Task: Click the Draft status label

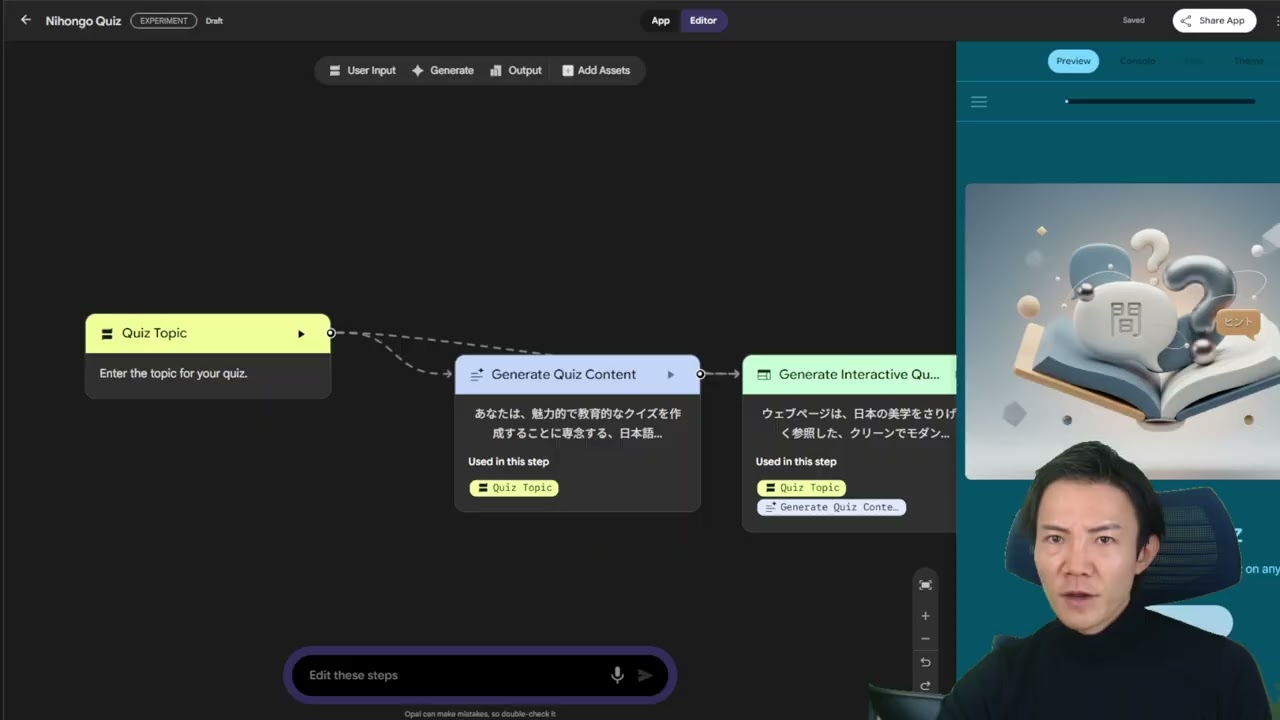Action: 214,21
